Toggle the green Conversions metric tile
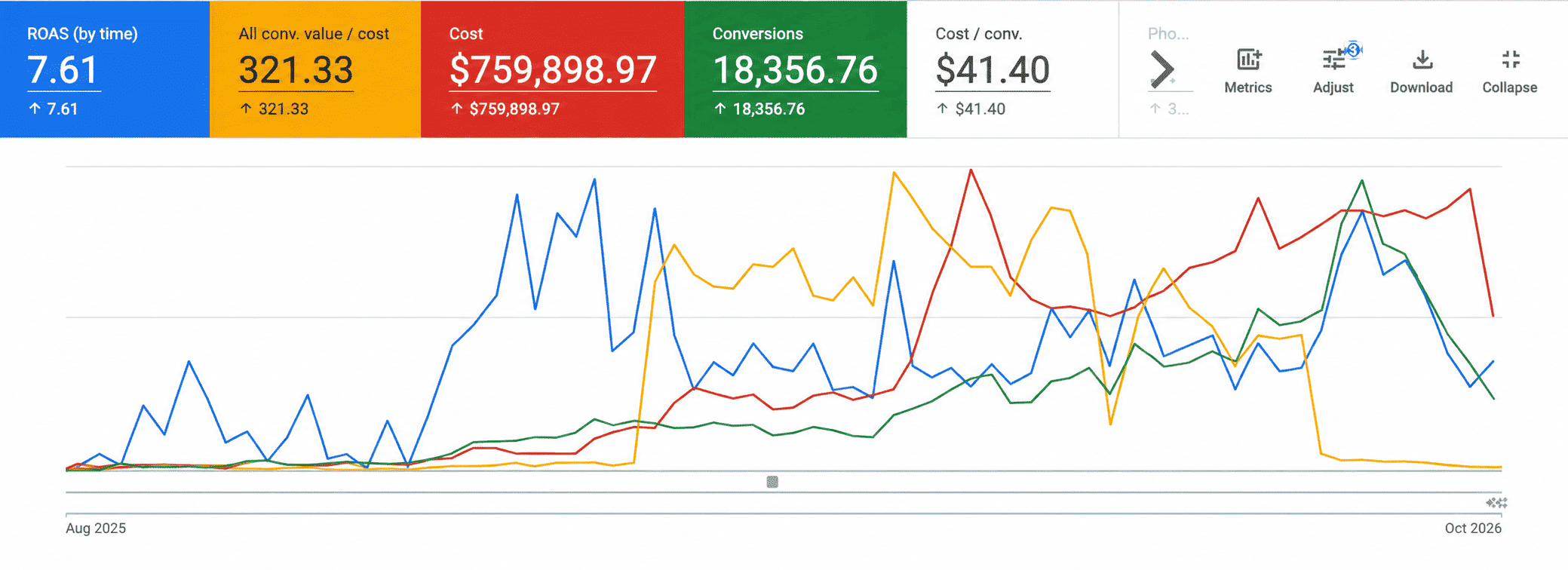This screenshot has height=570, width=1568. coord(796,69)
